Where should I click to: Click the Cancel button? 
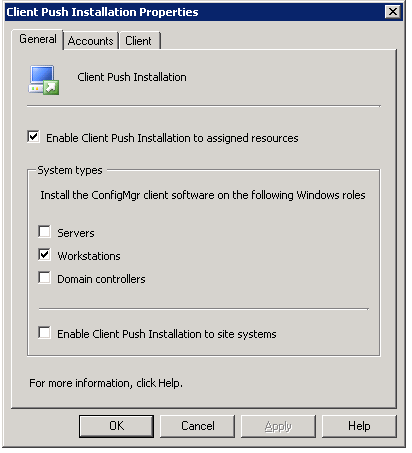pos(197,426)
